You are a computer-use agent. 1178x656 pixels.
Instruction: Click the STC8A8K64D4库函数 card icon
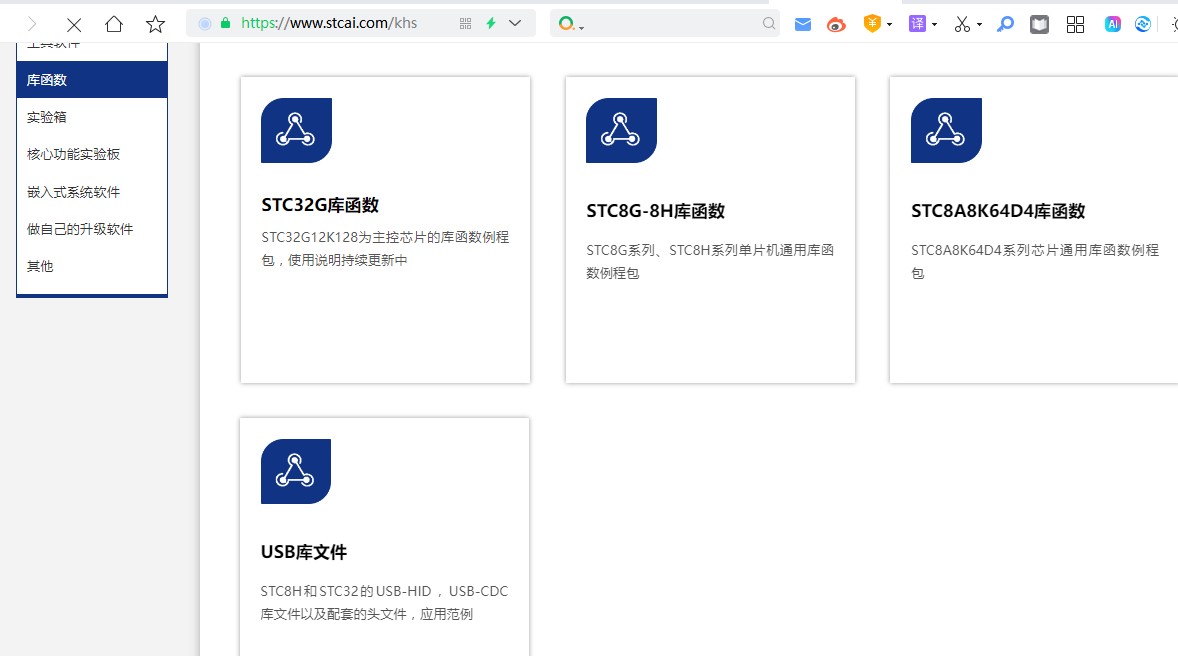(946, 130)
